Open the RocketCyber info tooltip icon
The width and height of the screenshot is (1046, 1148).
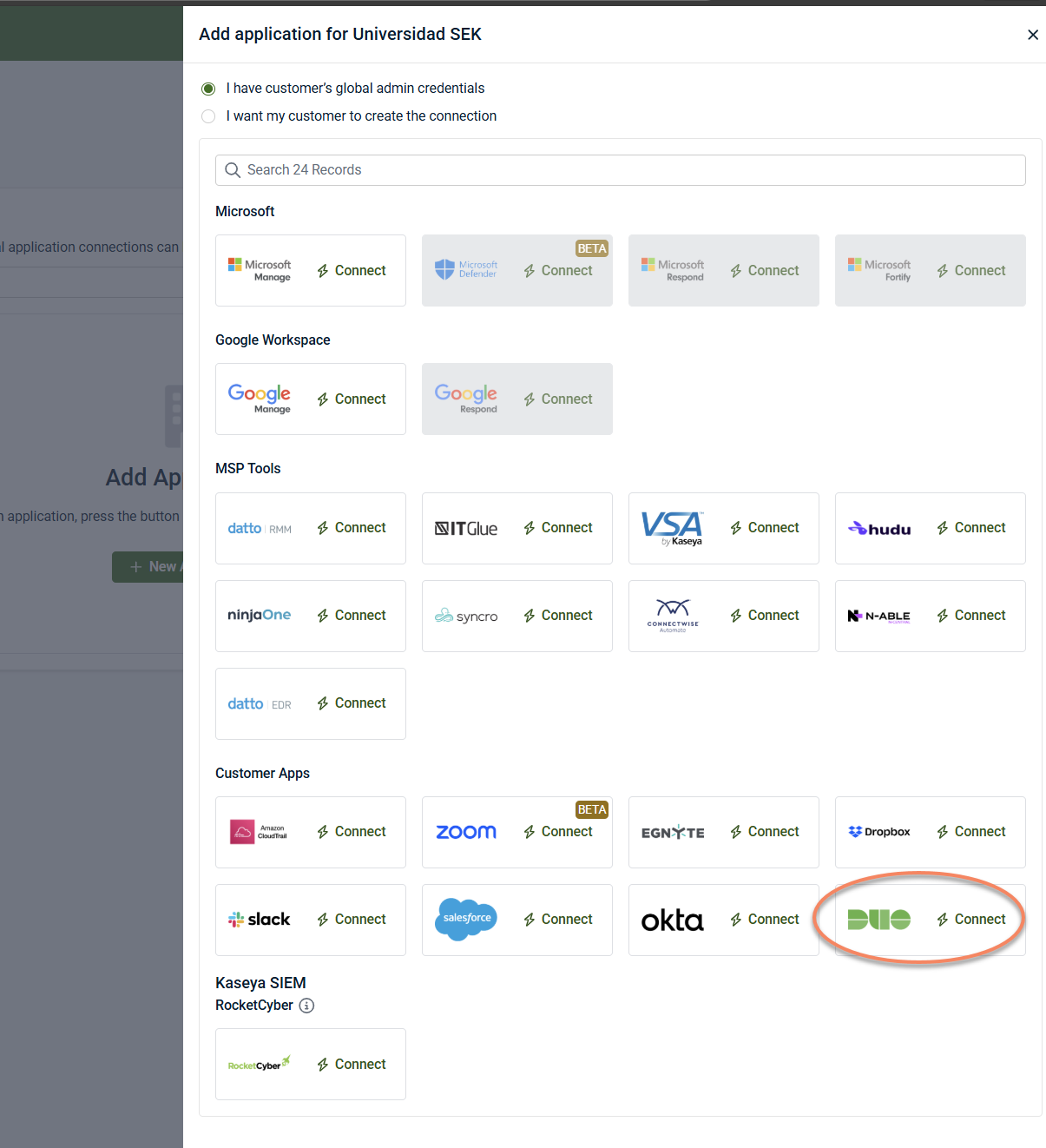click(306, 1006)
